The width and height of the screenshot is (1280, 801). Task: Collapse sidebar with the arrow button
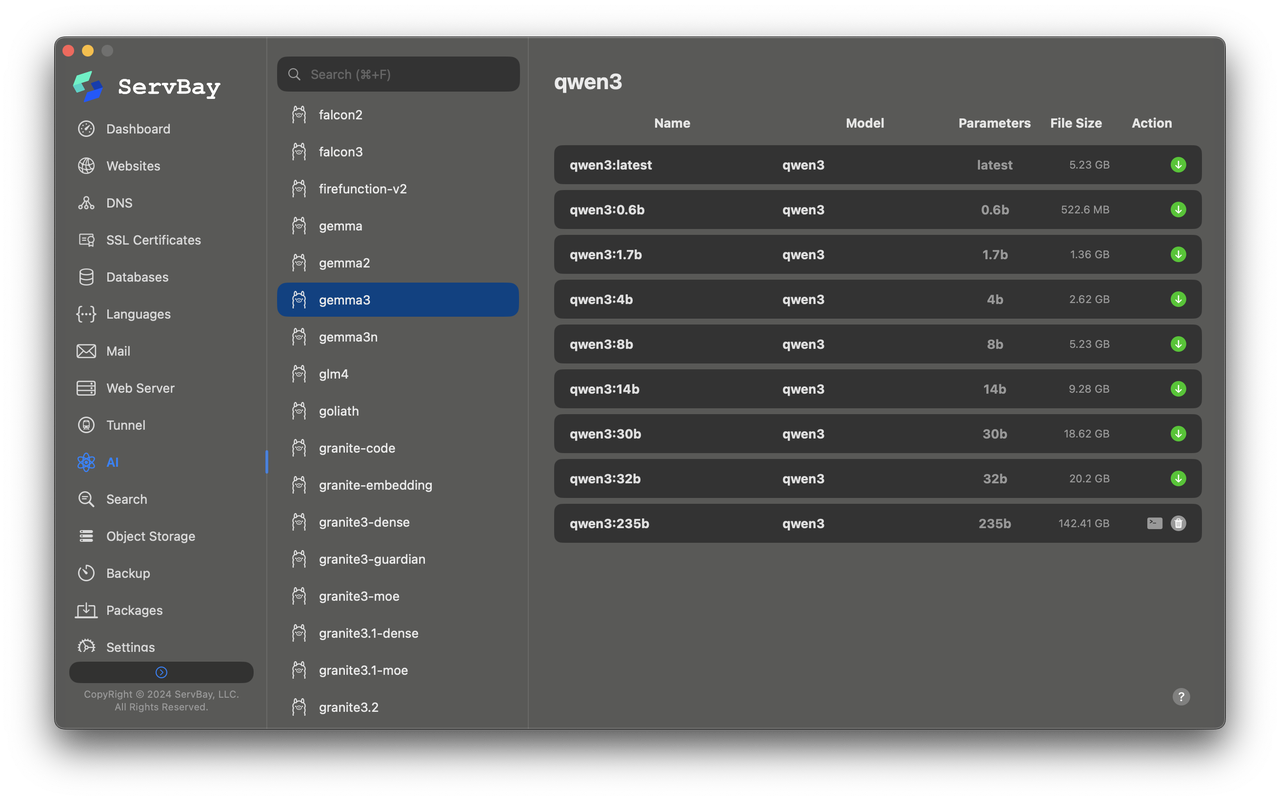(161, 672)
